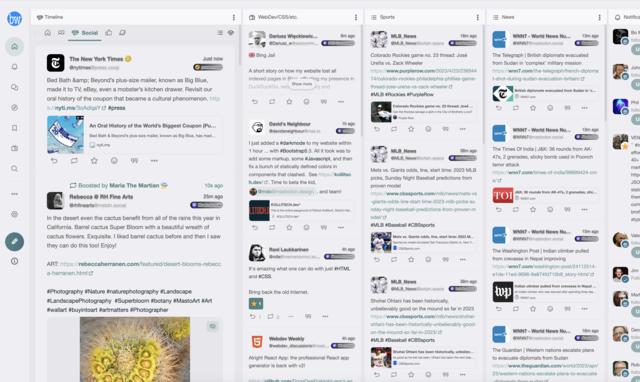Reply to The Telegraph British diplomats post
This screenshot has width=640, height=382.
[499, 108]
